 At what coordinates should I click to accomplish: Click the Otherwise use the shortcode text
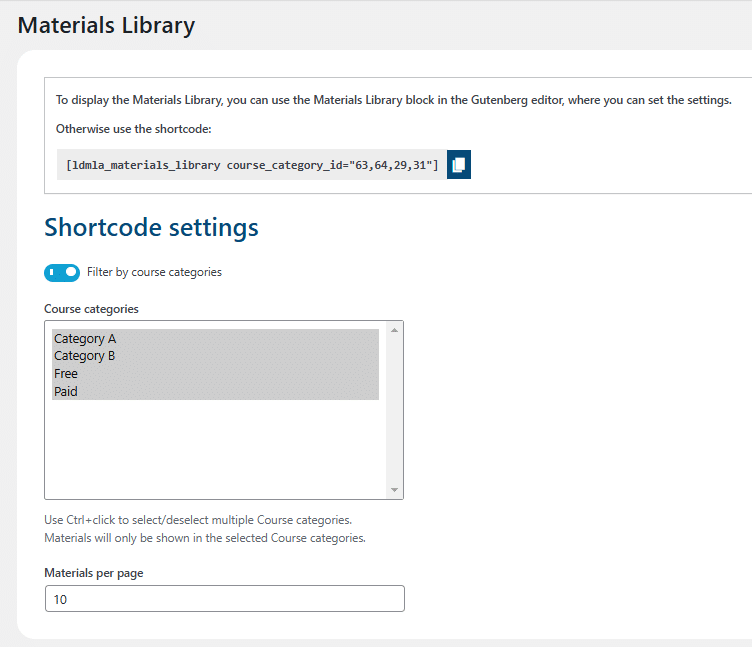(133, 129)
